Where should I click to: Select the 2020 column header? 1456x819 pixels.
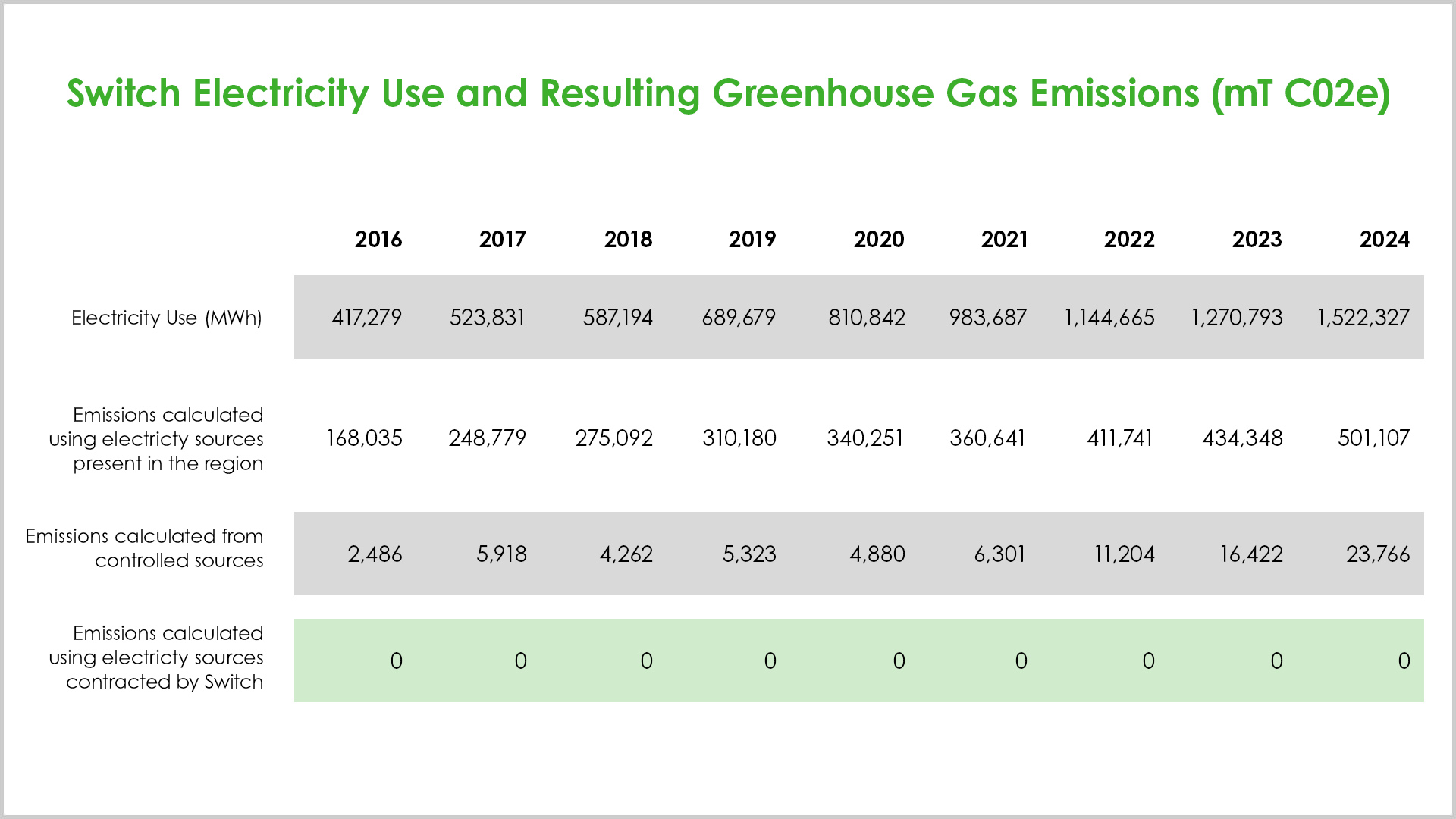pos(879,240)
